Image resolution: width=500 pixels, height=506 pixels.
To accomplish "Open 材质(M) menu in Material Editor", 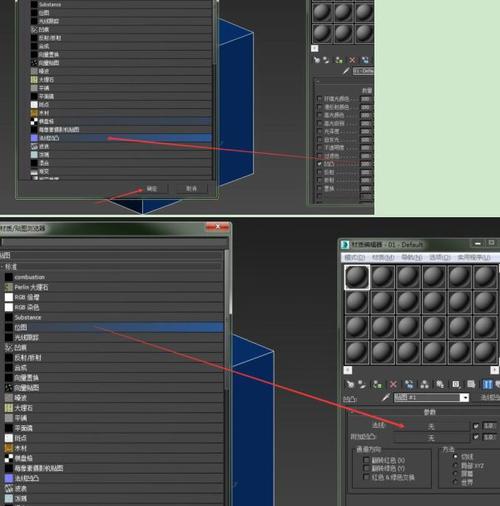I will pyautogui.click(x=383, y=258).
